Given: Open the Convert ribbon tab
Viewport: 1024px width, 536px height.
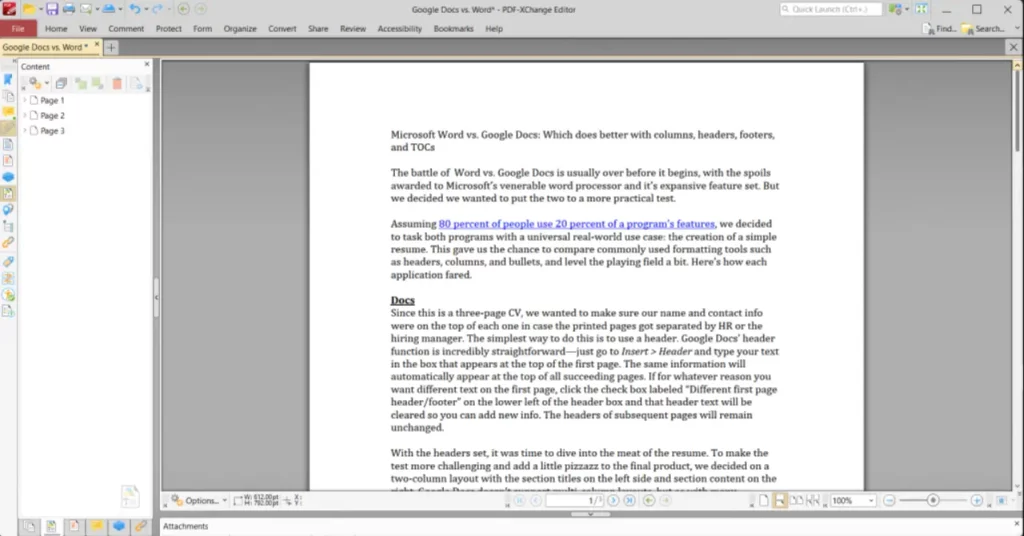Looking at the screenshot, I should click(282, 29).
